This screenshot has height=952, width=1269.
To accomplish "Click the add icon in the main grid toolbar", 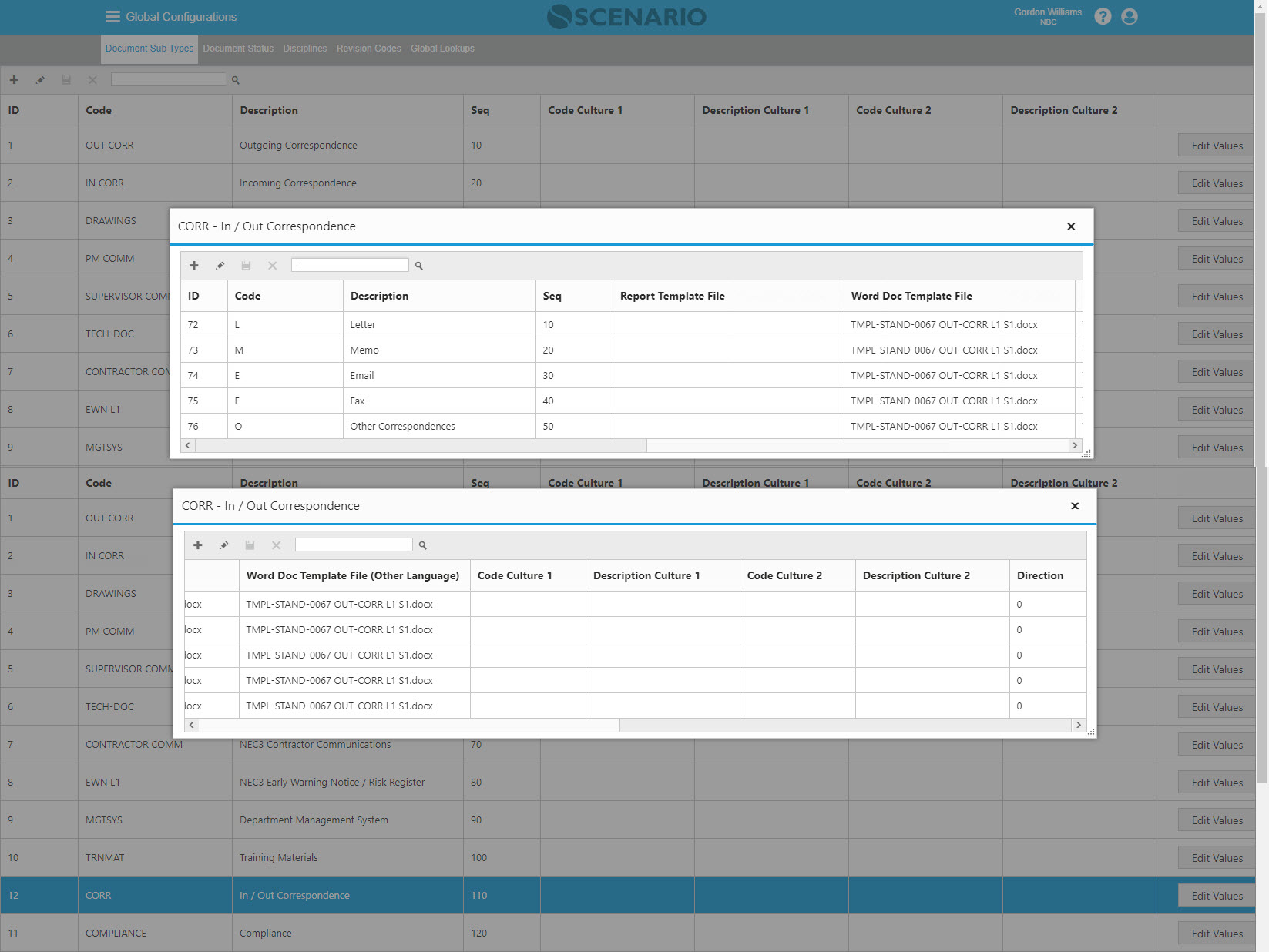I will (x=14, y=80).
